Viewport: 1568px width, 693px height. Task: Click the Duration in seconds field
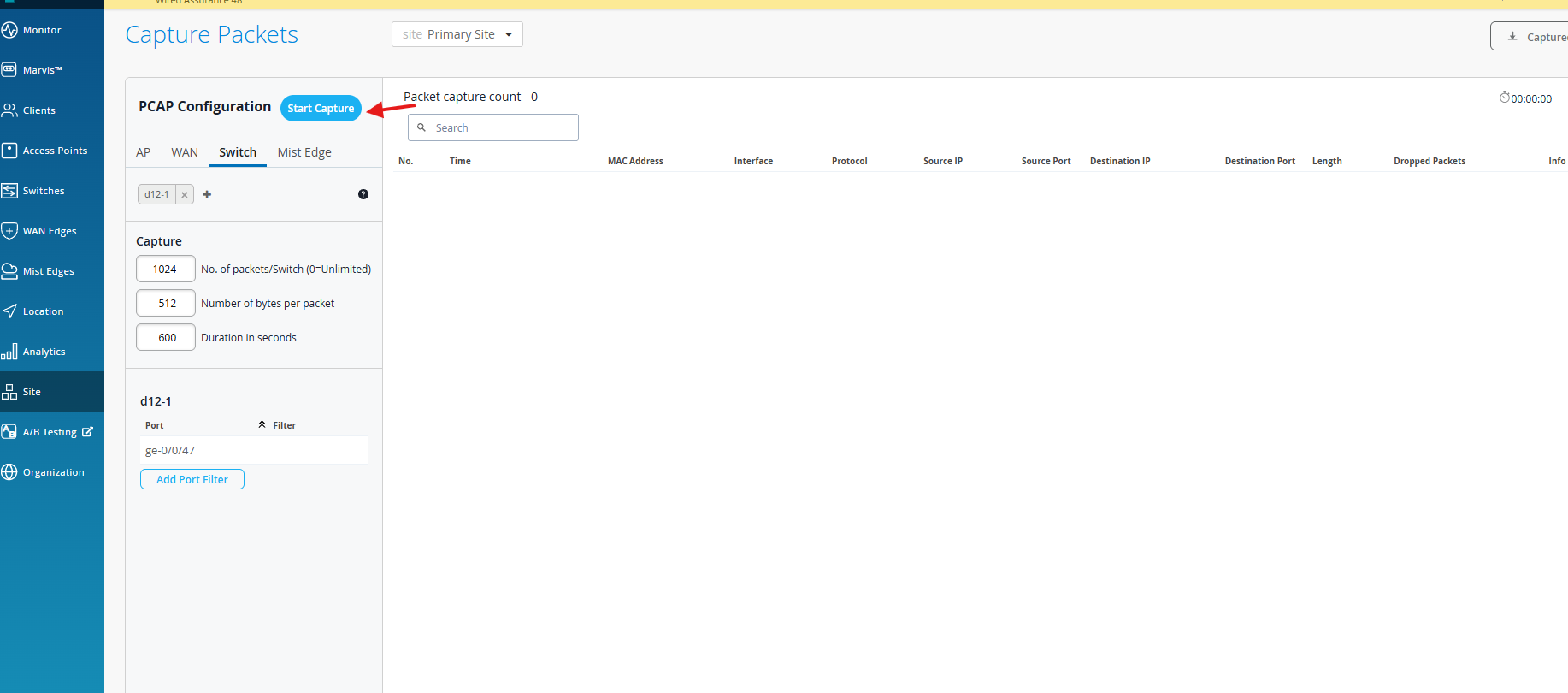click(166, 337)
